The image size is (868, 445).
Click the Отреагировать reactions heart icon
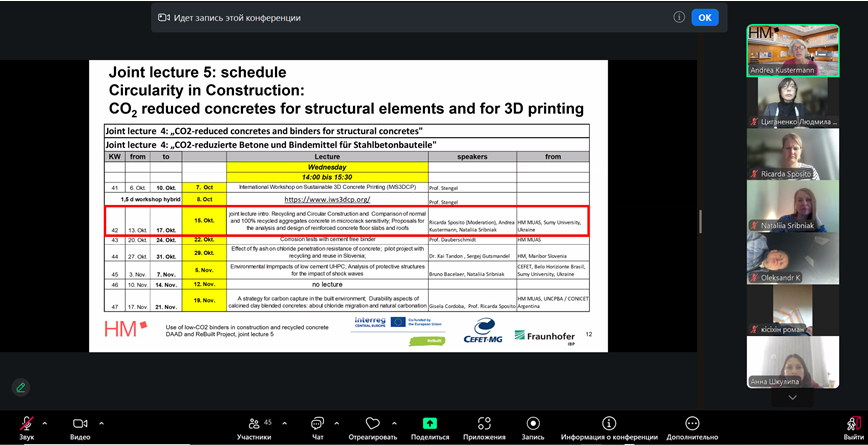(x=373, y=424)
